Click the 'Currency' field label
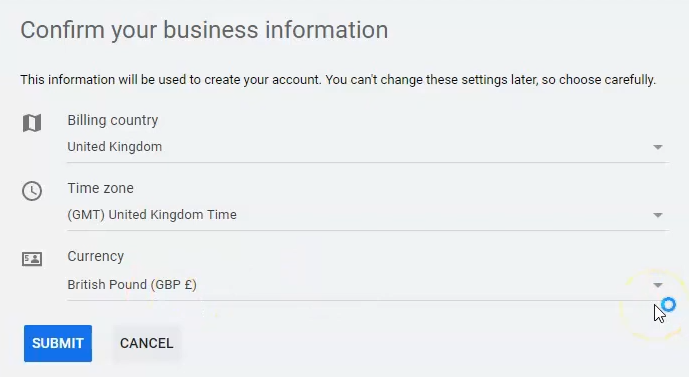The width and height of the screenshot is (689, 377). [95, 257]
